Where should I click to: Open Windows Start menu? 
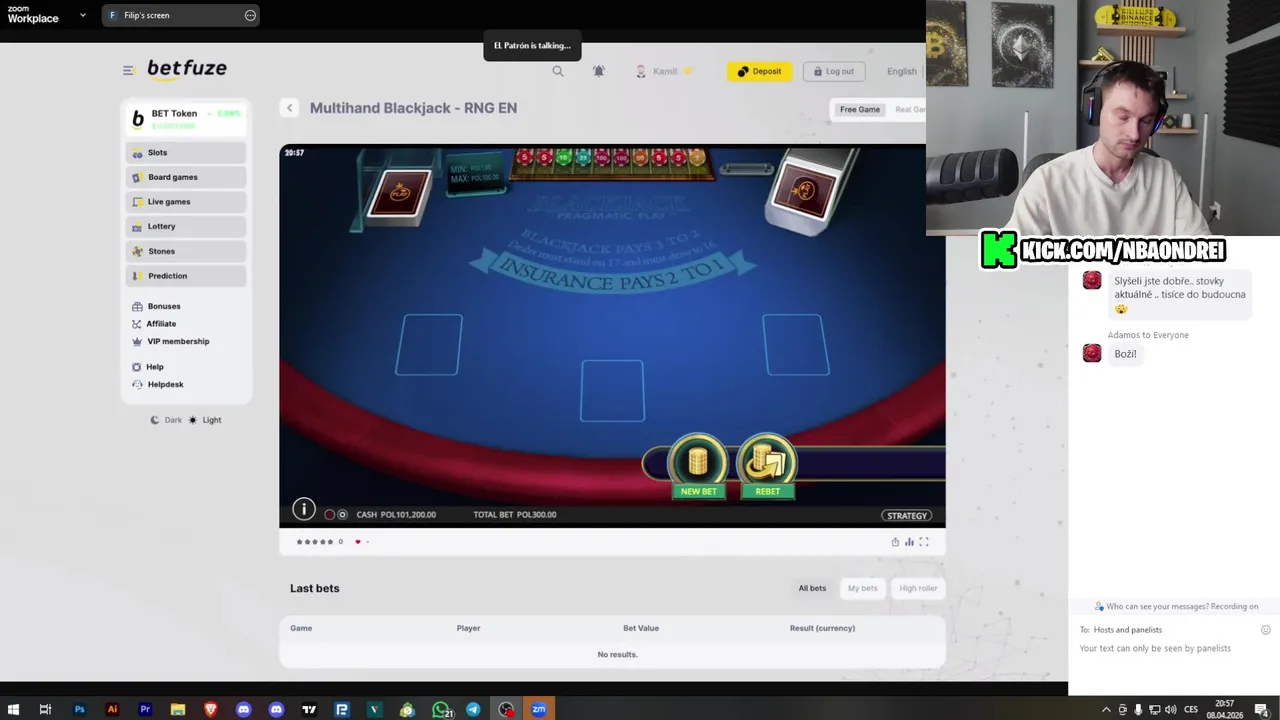[14, 710]
